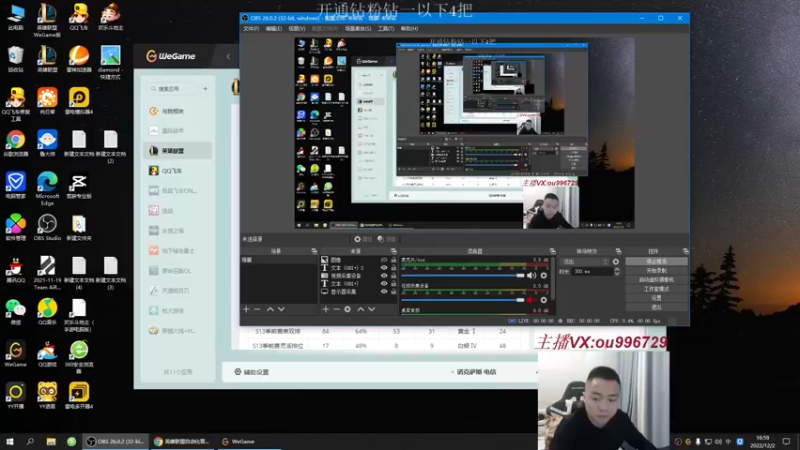The height and width of the screenshot is (450, 800).
Task: Open transition properties gear in OBS
Action: tap(616, 262)
